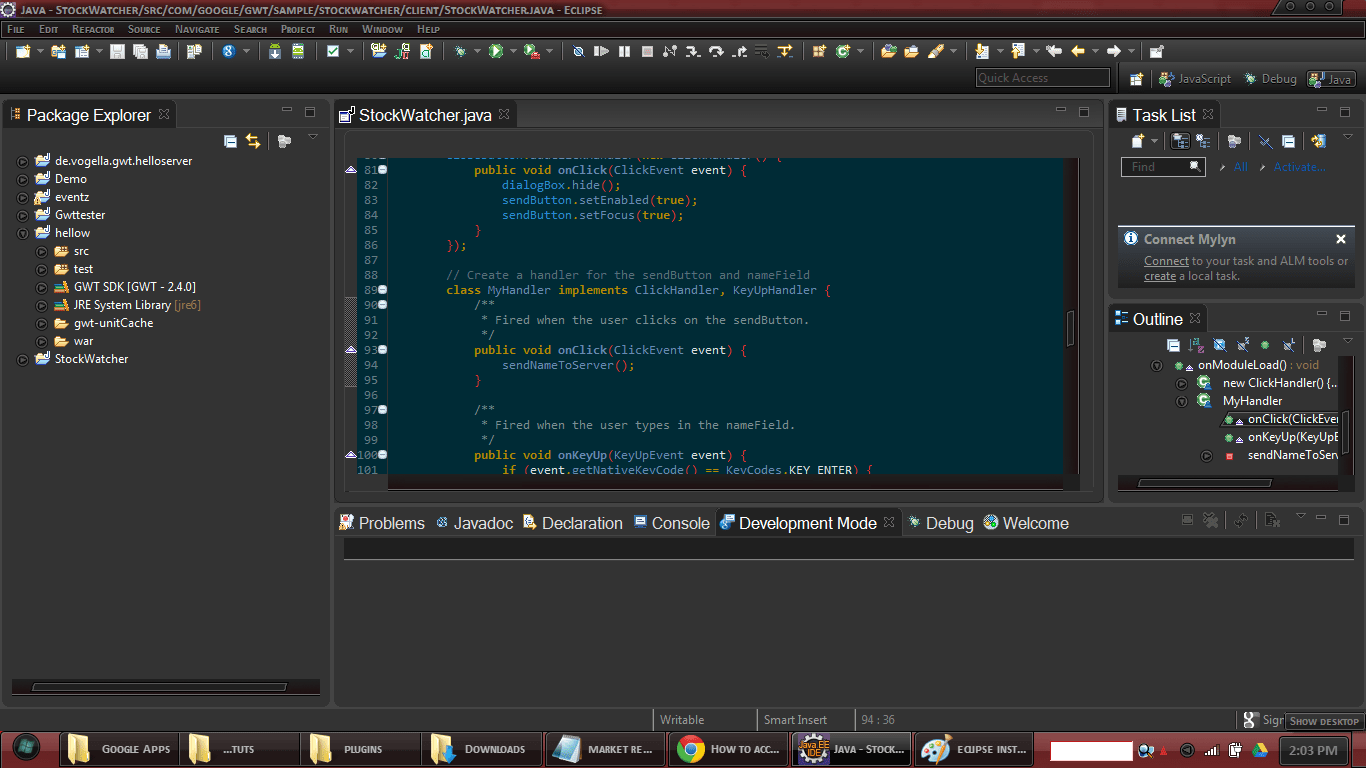Open the Debug button dropdown arrow
Viewport: 1366px width, 768px height.
(477, 51)
